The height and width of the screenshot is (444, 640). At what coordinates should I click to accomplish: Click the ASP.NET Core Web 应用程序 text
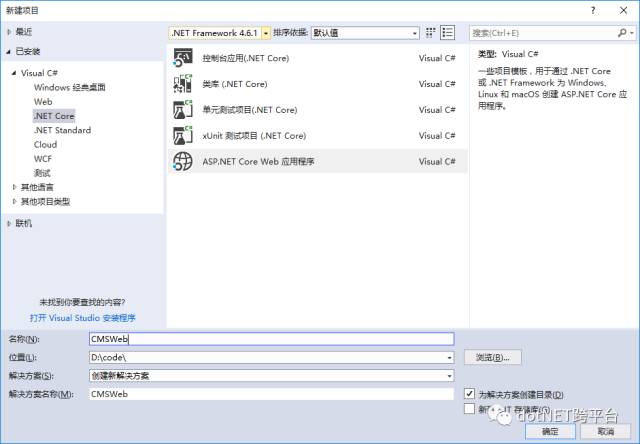tap(258, 161)
